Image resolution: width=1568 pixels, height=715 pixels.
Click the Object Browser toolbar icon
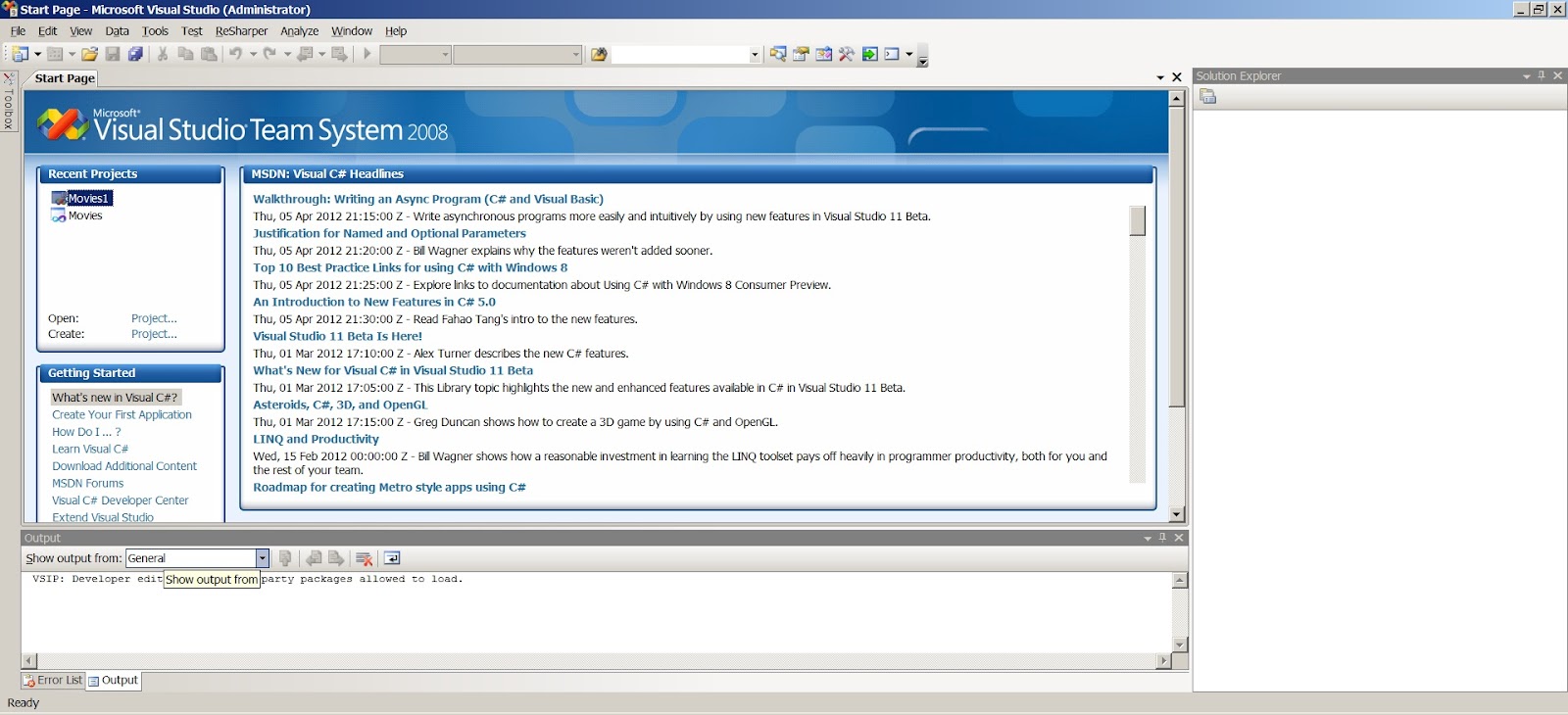coord(824,54)
